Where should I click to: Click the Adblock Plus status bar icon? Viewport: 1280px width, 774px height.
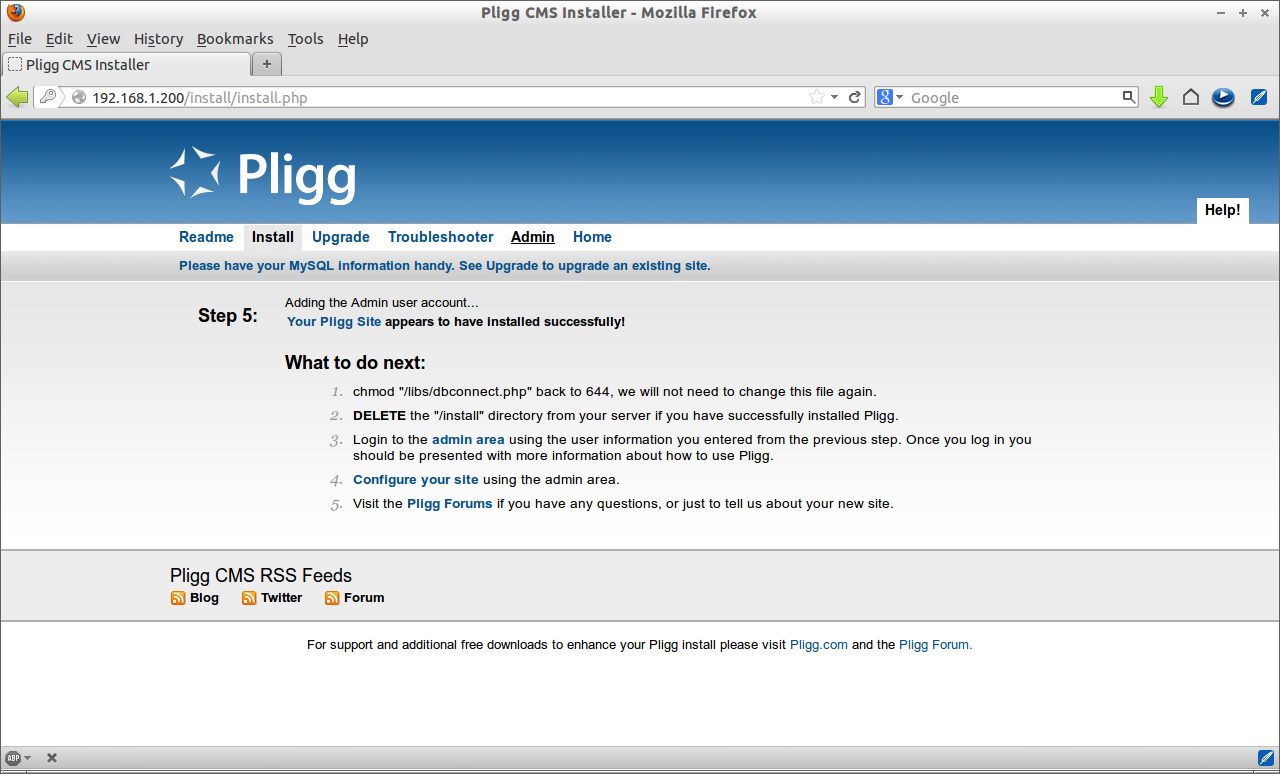13,758
